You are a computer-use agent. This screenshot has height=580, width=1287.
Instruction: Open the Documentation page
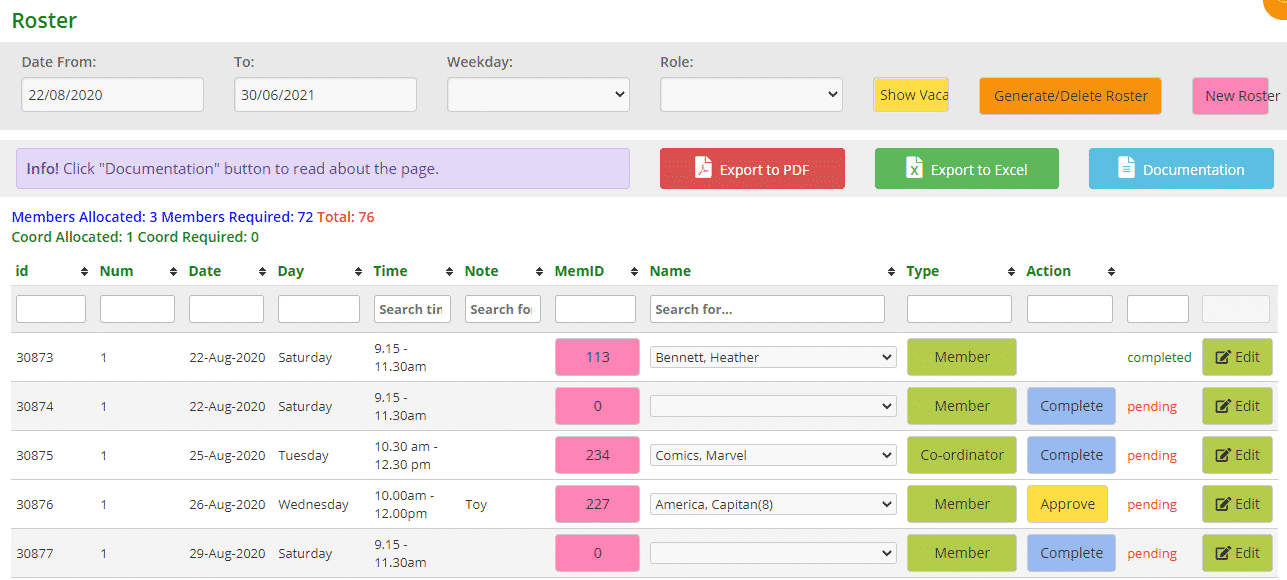[x=1180, y=168]
